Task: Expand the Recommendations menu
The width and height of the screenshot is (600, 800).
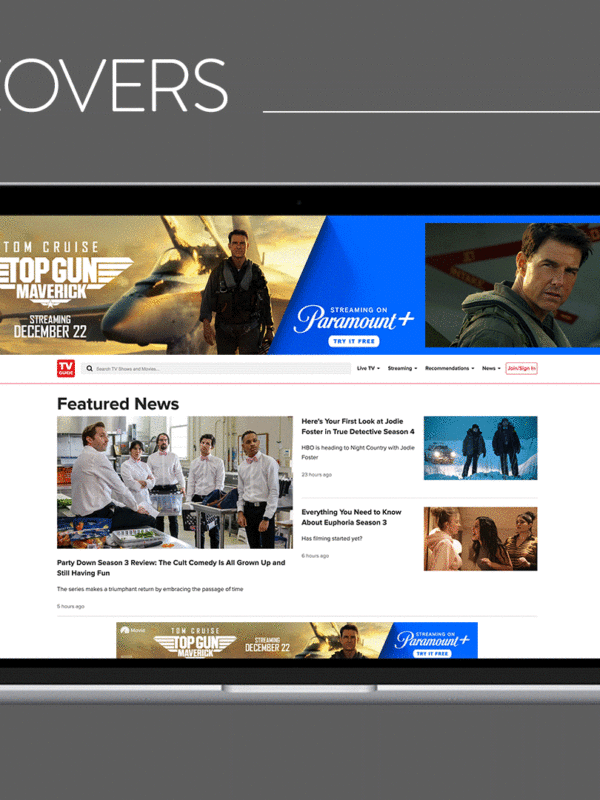Action: click(449, 368)
